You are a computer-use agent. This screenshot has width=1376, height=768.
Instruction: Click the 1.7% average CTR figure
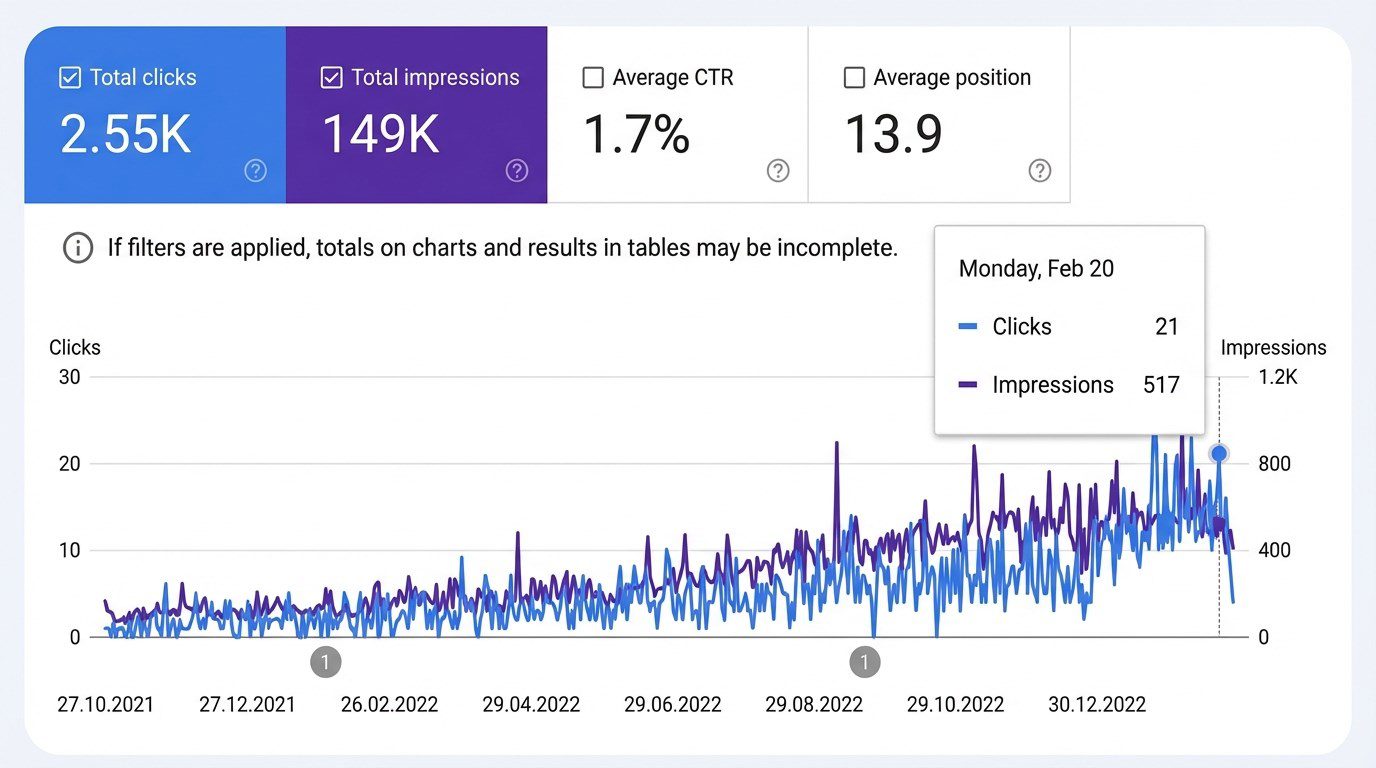click(636, 134)
